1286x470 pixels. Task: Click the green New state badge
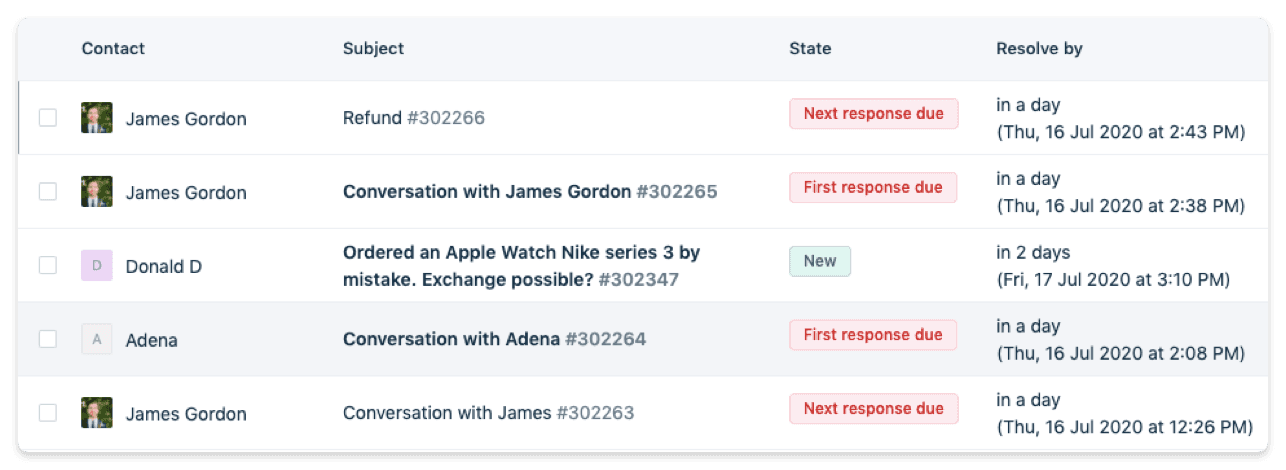820,262
